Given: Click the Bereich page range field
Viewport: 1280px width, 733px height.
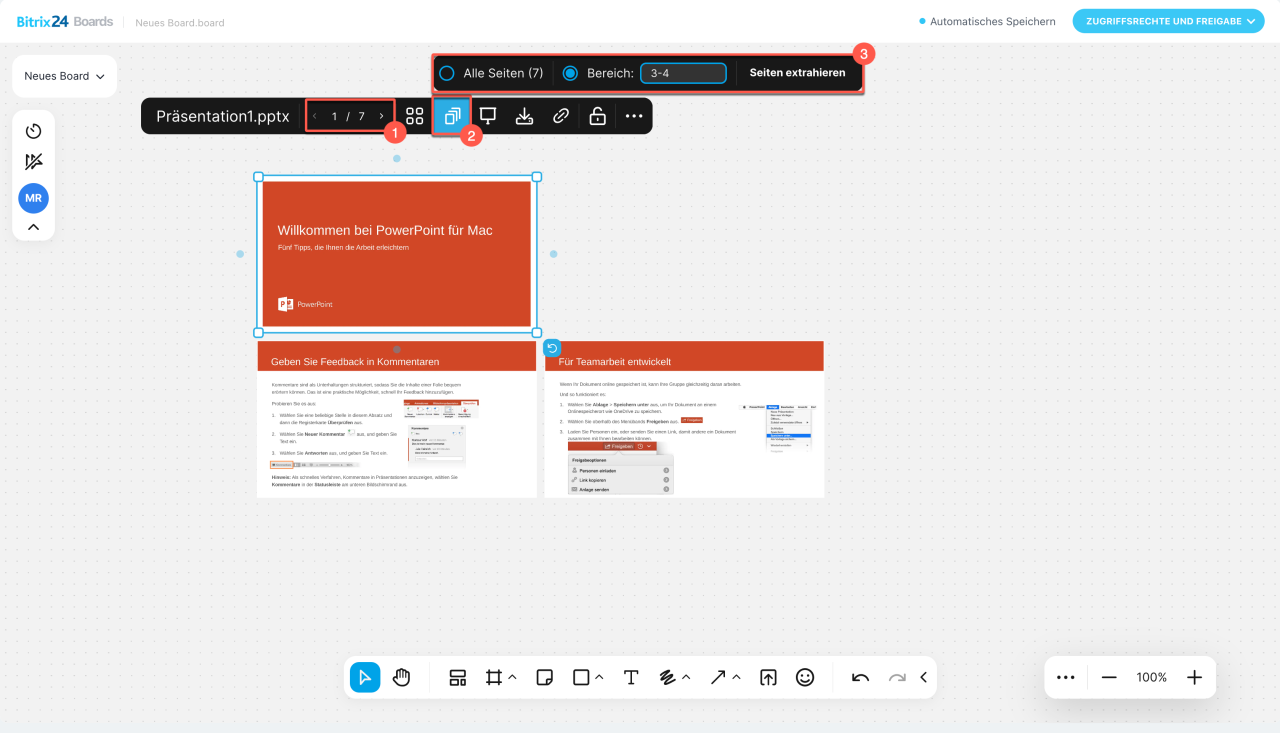Looking at the screenshot, I should [x=683, y=73].
